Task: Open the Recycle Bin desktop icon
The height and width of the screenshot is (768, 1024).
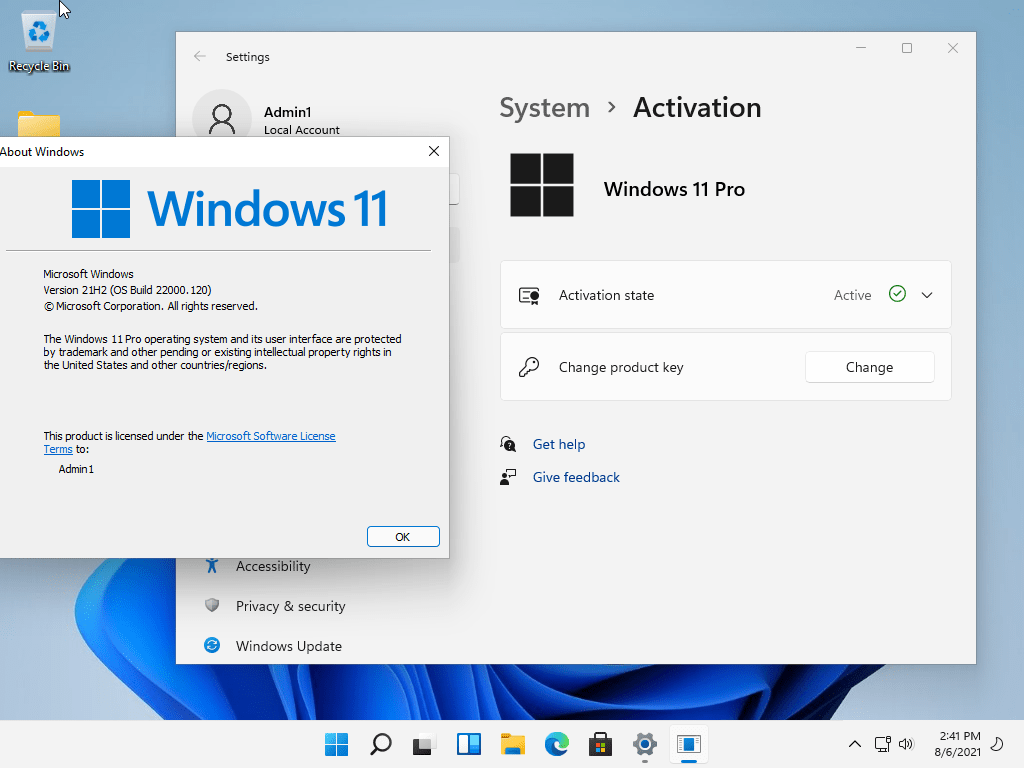Action: coord(39,42)
